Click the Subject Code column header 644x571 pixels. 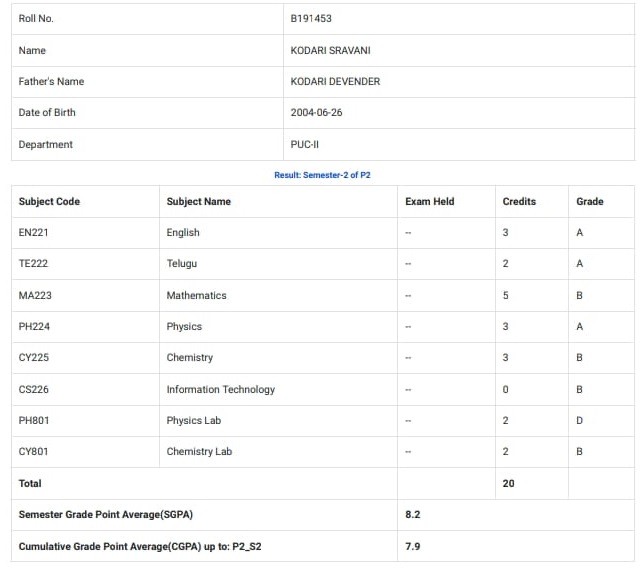(x=49, y=202)
